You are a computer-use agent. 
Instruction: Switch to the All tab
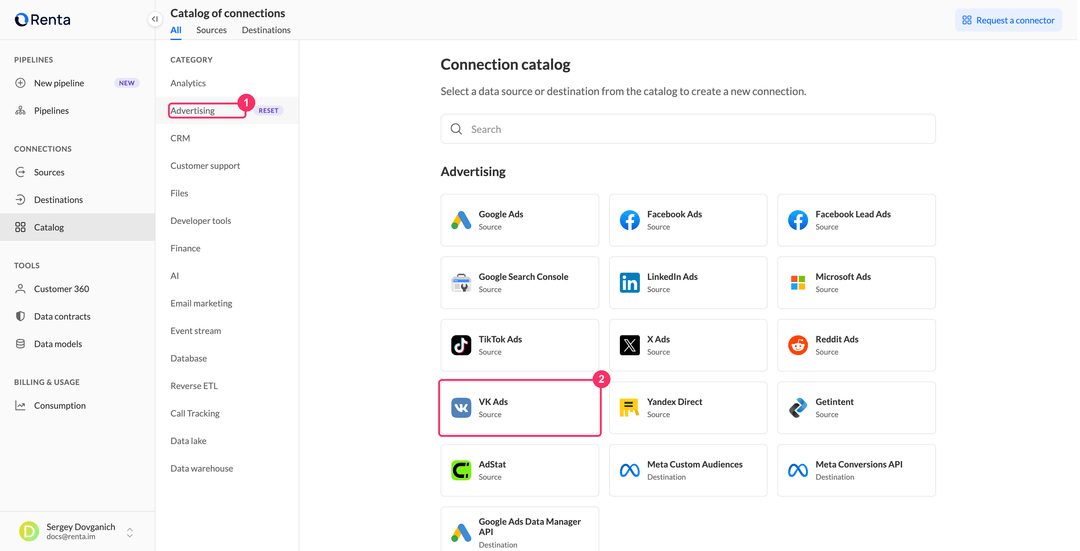tap(176, 30)
